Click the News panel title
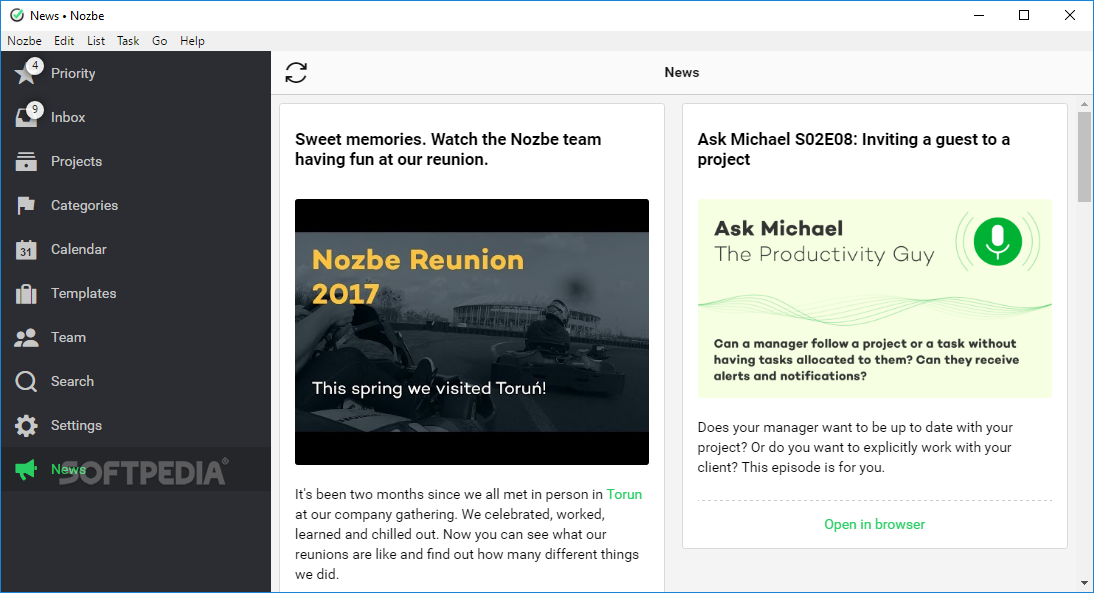This screenshot has height=593, width=1094. [x=682, y=73]
